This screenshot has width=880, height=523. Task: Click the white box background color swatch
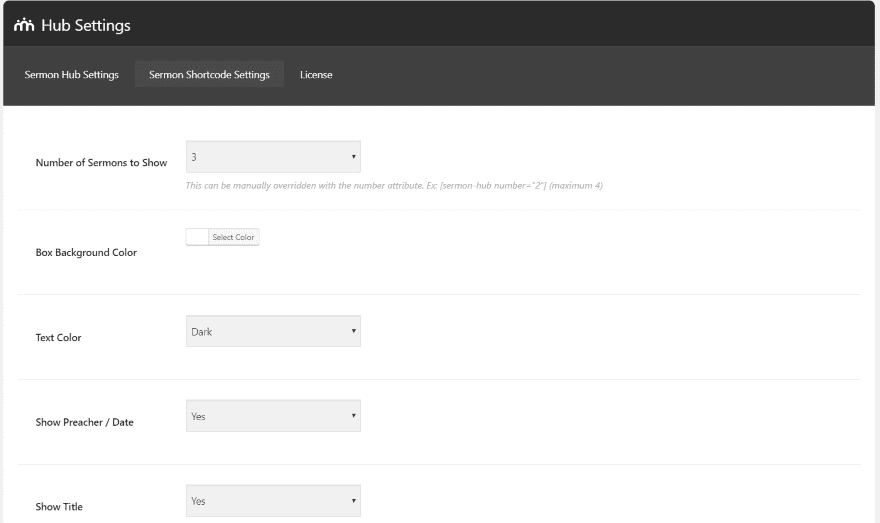pos(197,237)
